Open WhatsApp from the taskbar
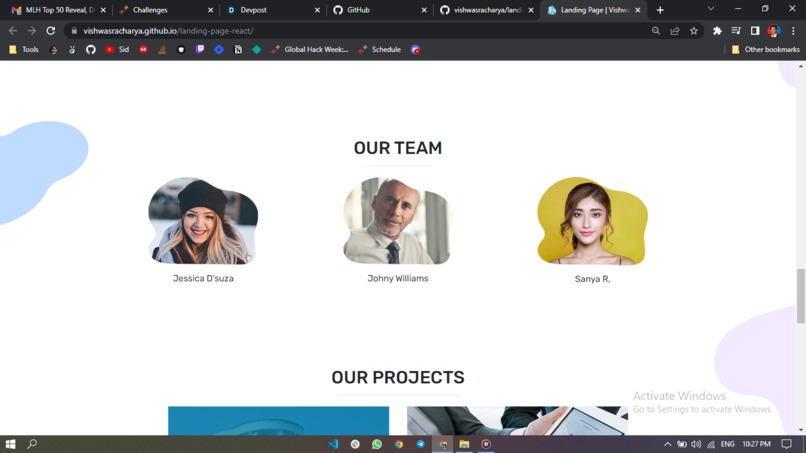806x453 pixels. (377, 444)
